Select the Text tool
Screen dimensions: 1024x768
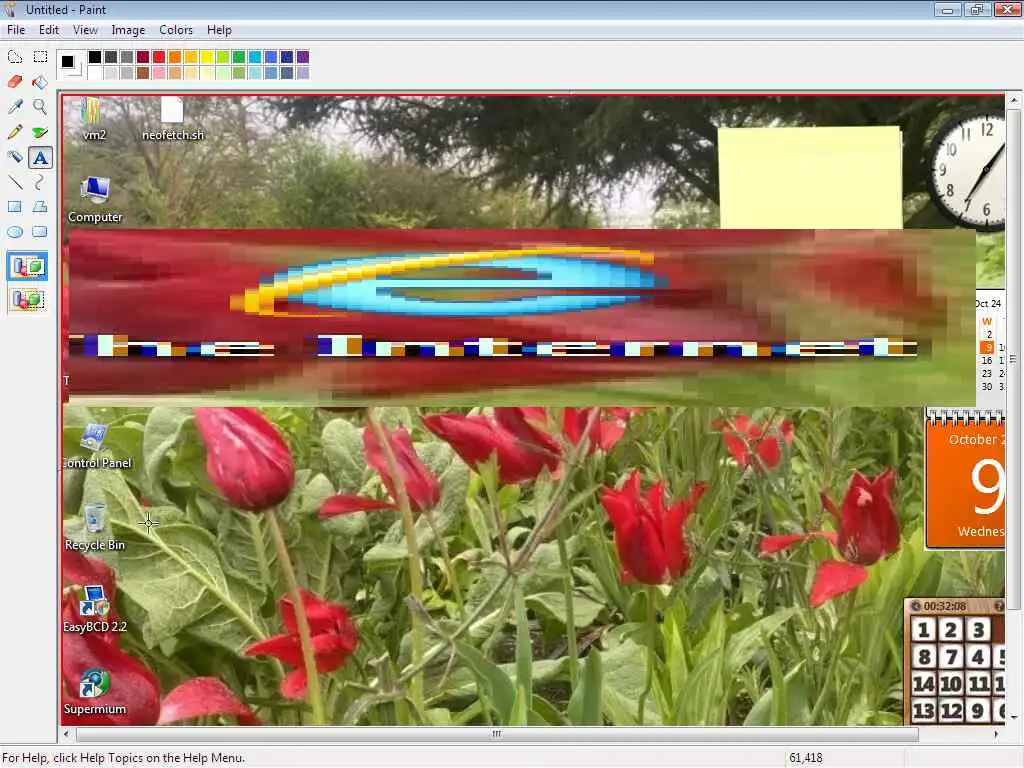pyautogui.click(x=40, y=157)
